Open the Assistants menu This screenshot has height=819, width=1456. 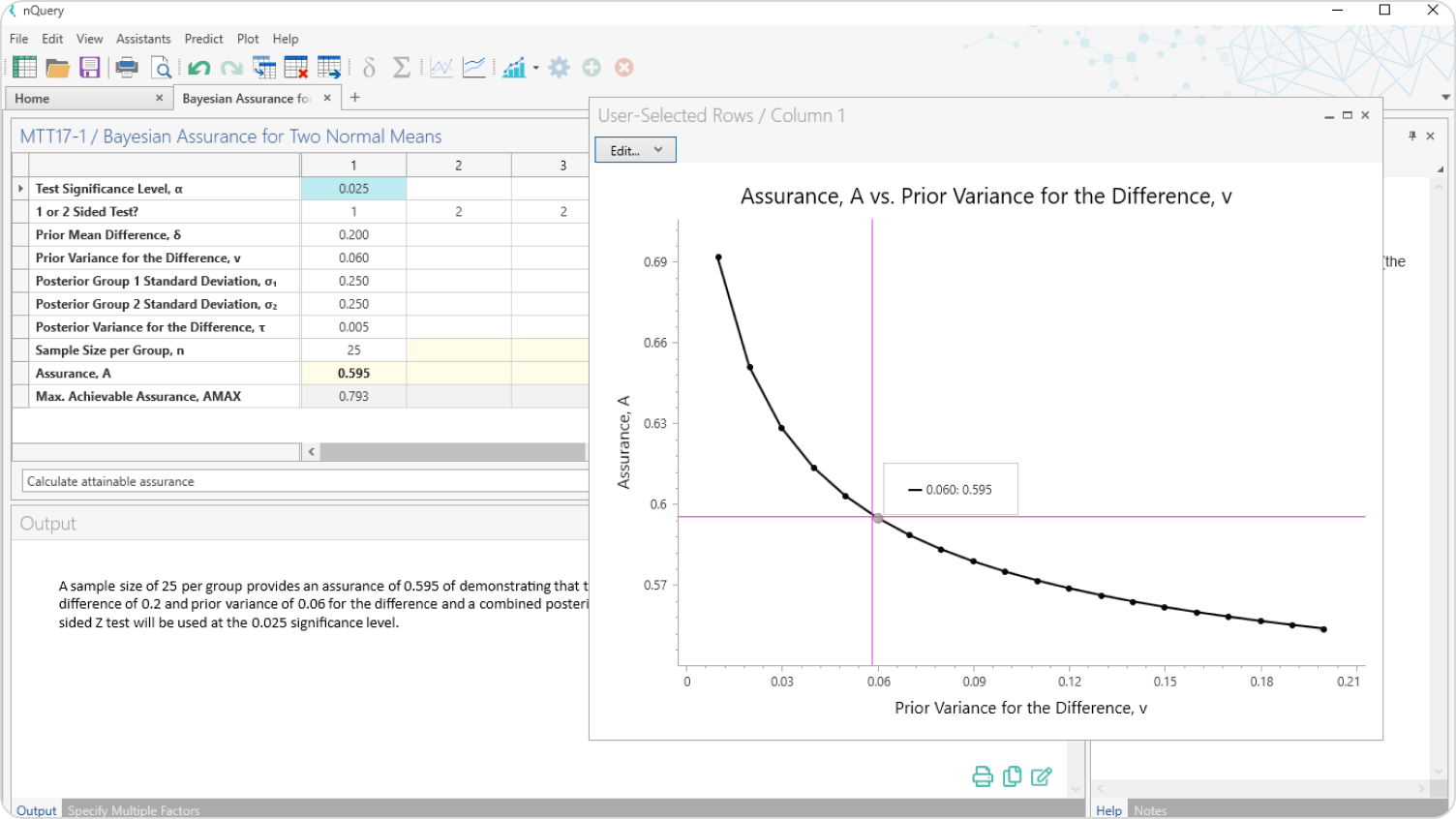(x=143, y=39)
